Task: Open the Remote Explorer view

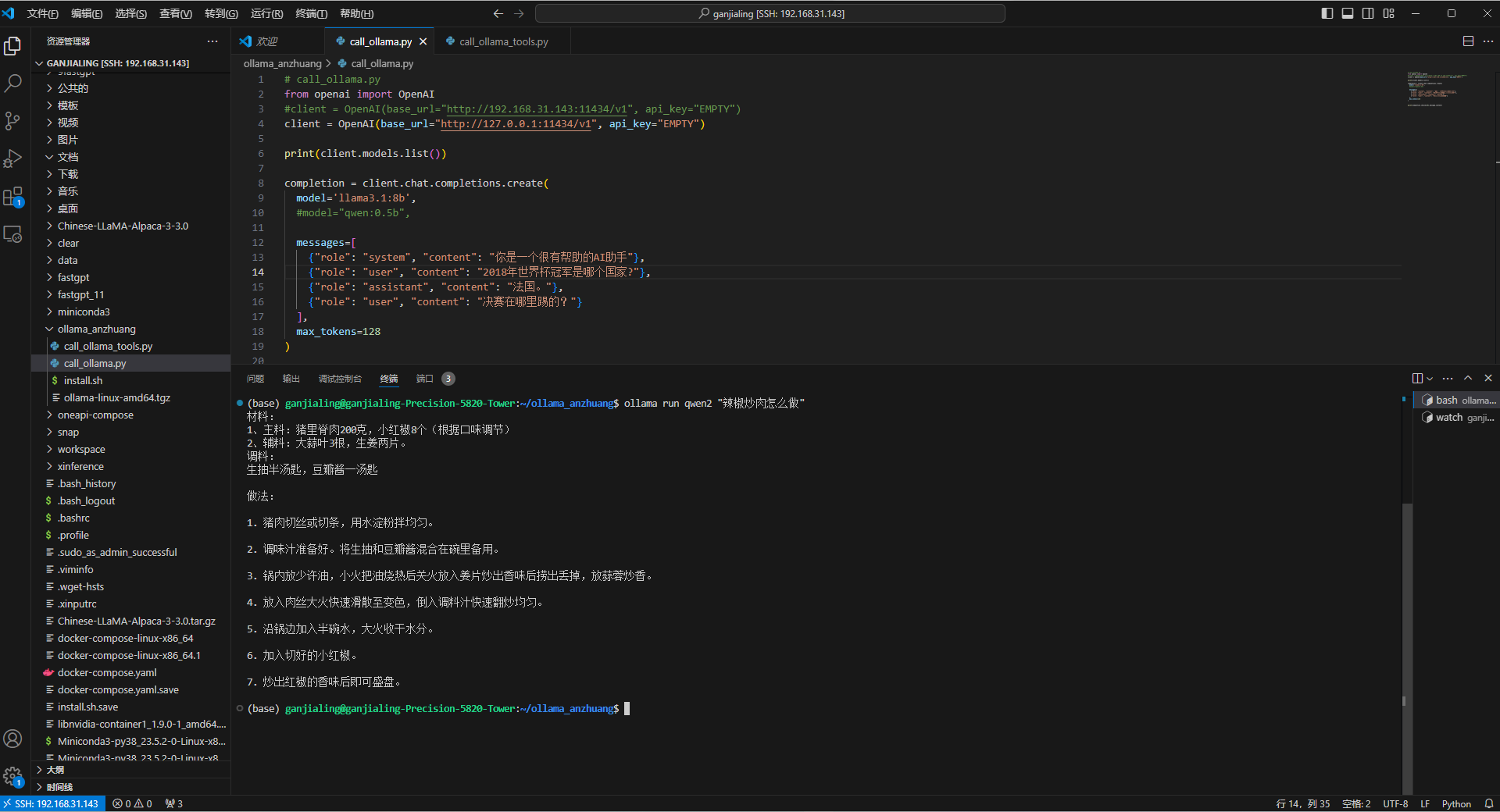Action: click(12, 234)
